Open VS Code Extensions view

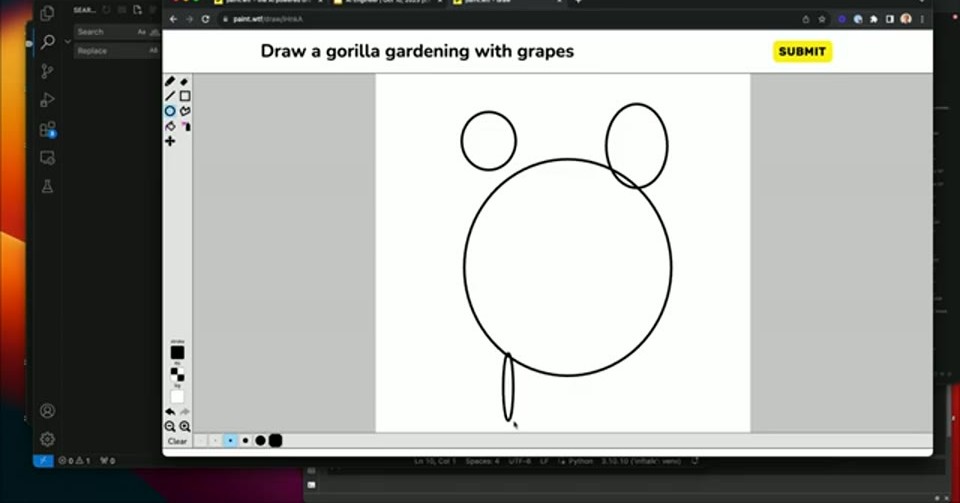tap(47, 129)
